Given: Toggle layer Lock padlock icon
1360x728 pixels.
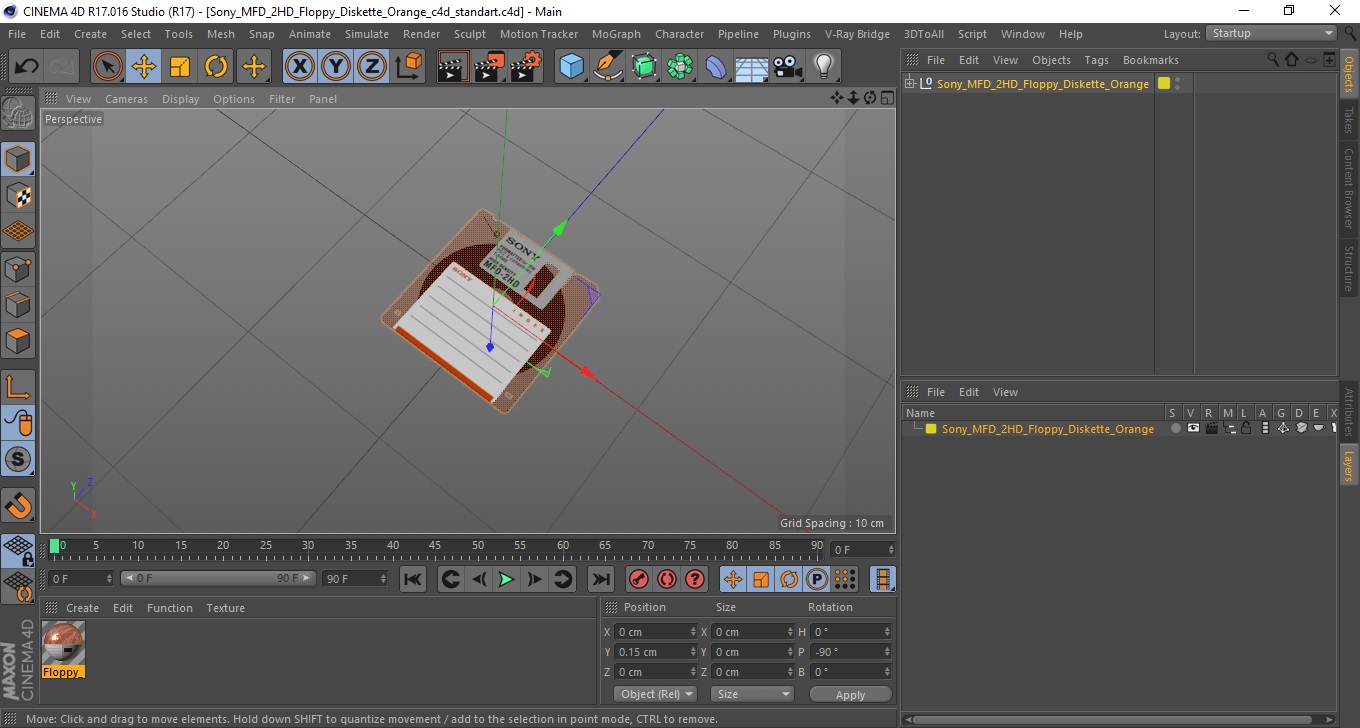Looking at the screenshot, I should 1247,428.
